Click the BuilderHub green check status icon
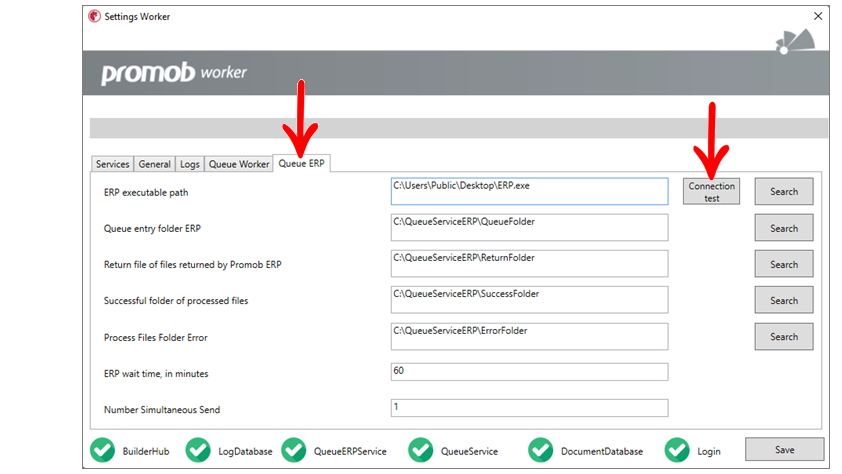This screenshot has height=474, width=842. [103, 450]
